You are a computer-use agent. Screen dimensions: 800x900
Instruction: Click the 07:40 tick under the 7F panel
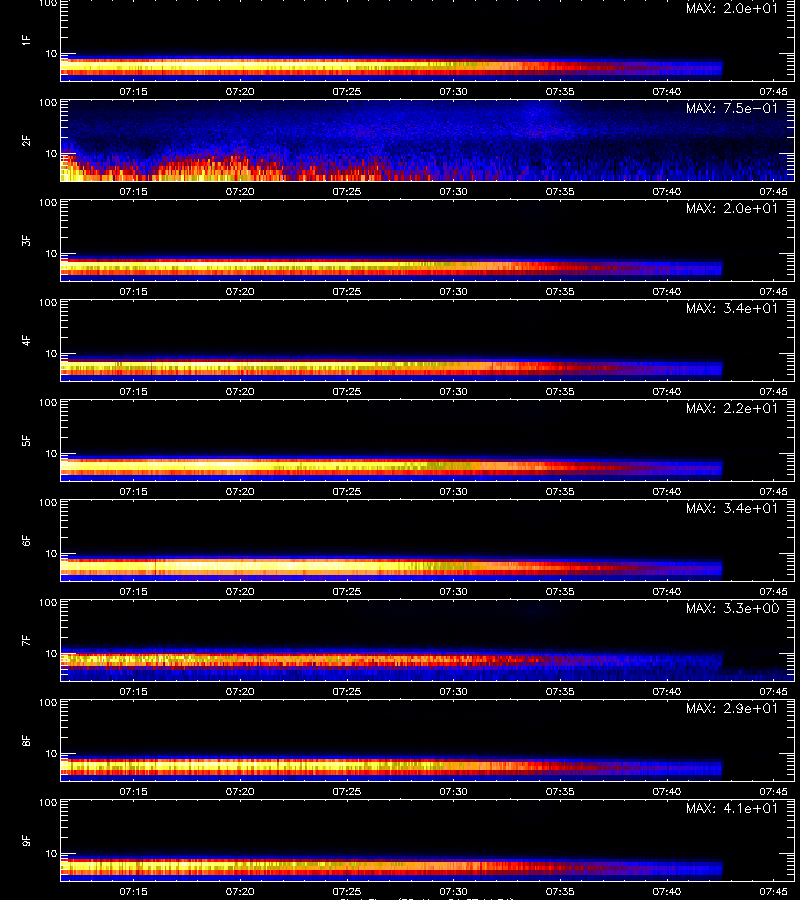(666, 692)
